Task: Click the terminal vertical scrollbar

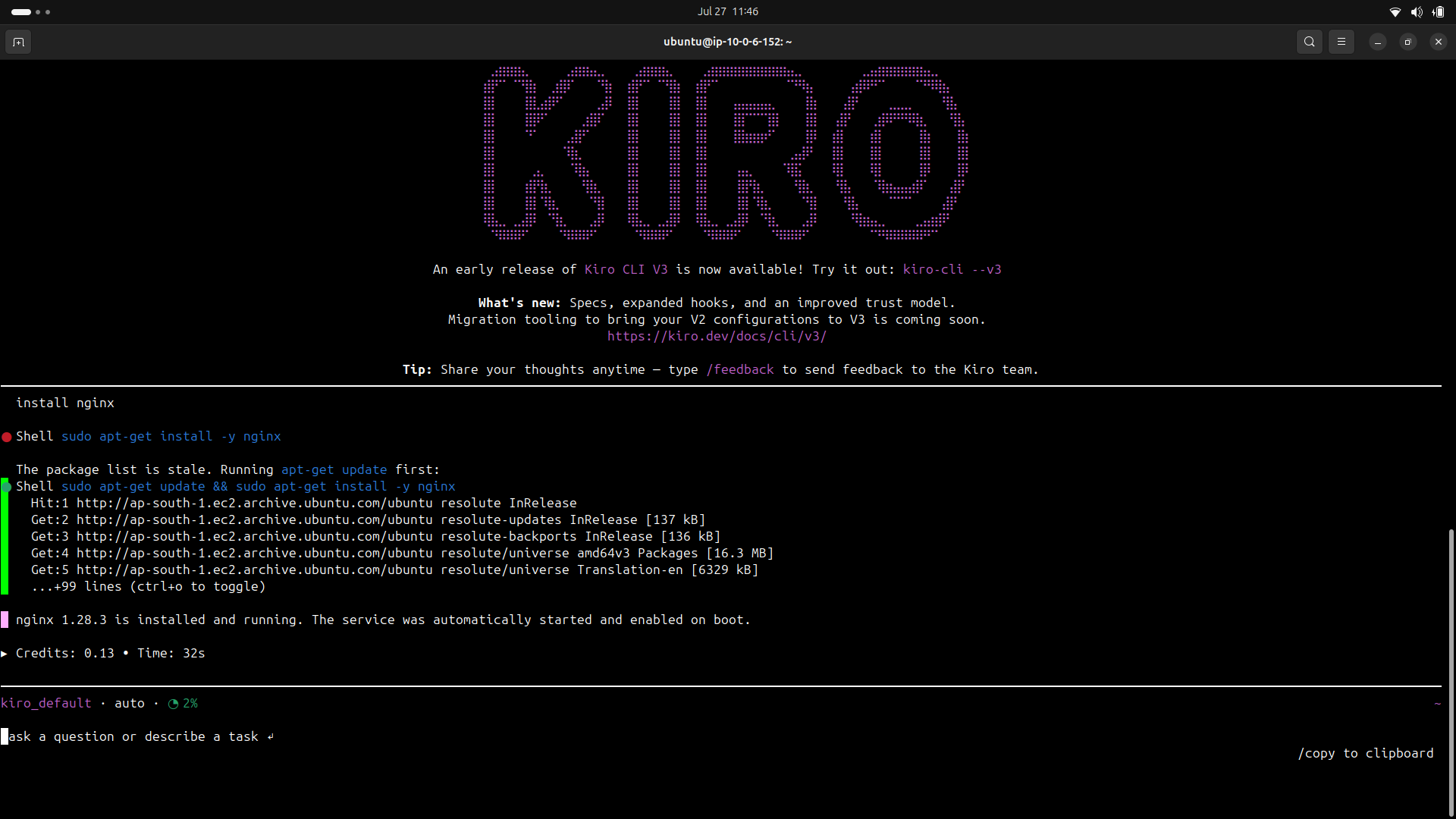Action: [x=1451, y=671]
